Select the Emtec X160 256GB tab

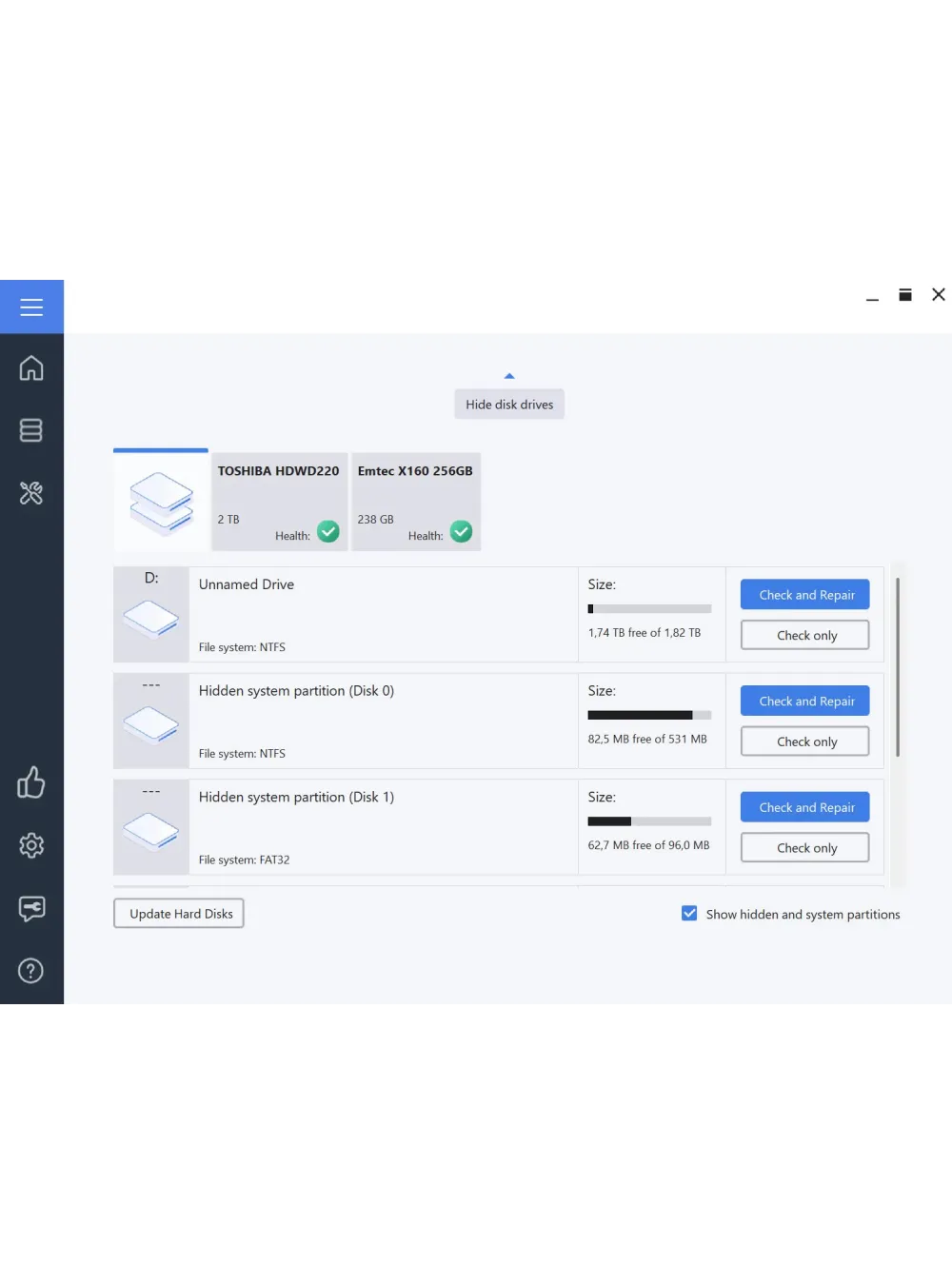[x=416, y=502]
